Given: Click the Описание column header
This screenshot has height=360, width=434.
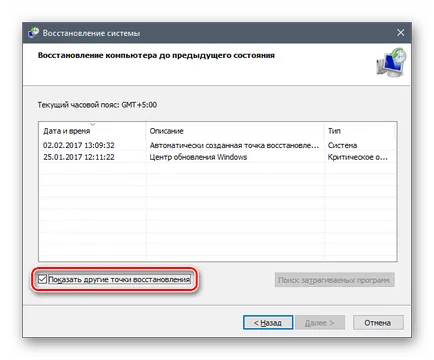Looking at the screenshot, I should click(235, 131).
